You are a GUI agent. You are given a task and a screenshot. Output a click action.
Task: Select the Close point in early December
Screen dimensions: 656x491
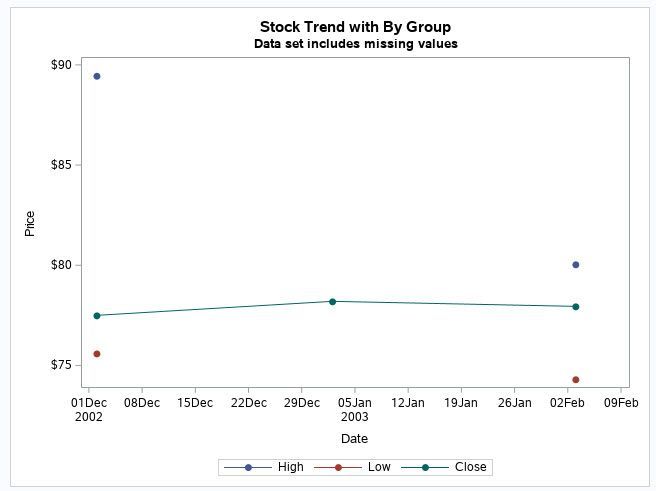pyautogui.click(x=97, y=316)
